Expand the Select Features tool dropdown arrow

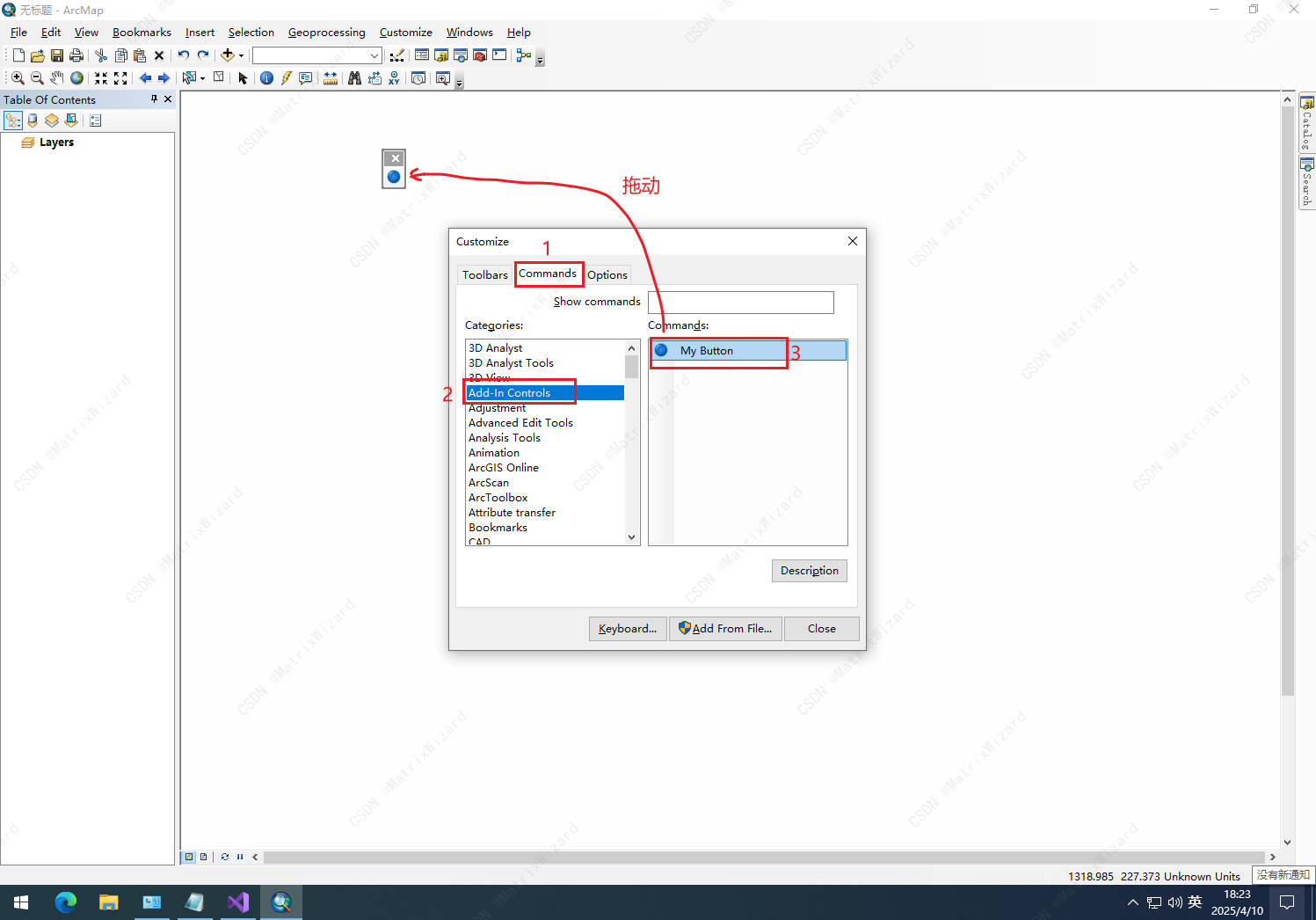pos(202,78)
